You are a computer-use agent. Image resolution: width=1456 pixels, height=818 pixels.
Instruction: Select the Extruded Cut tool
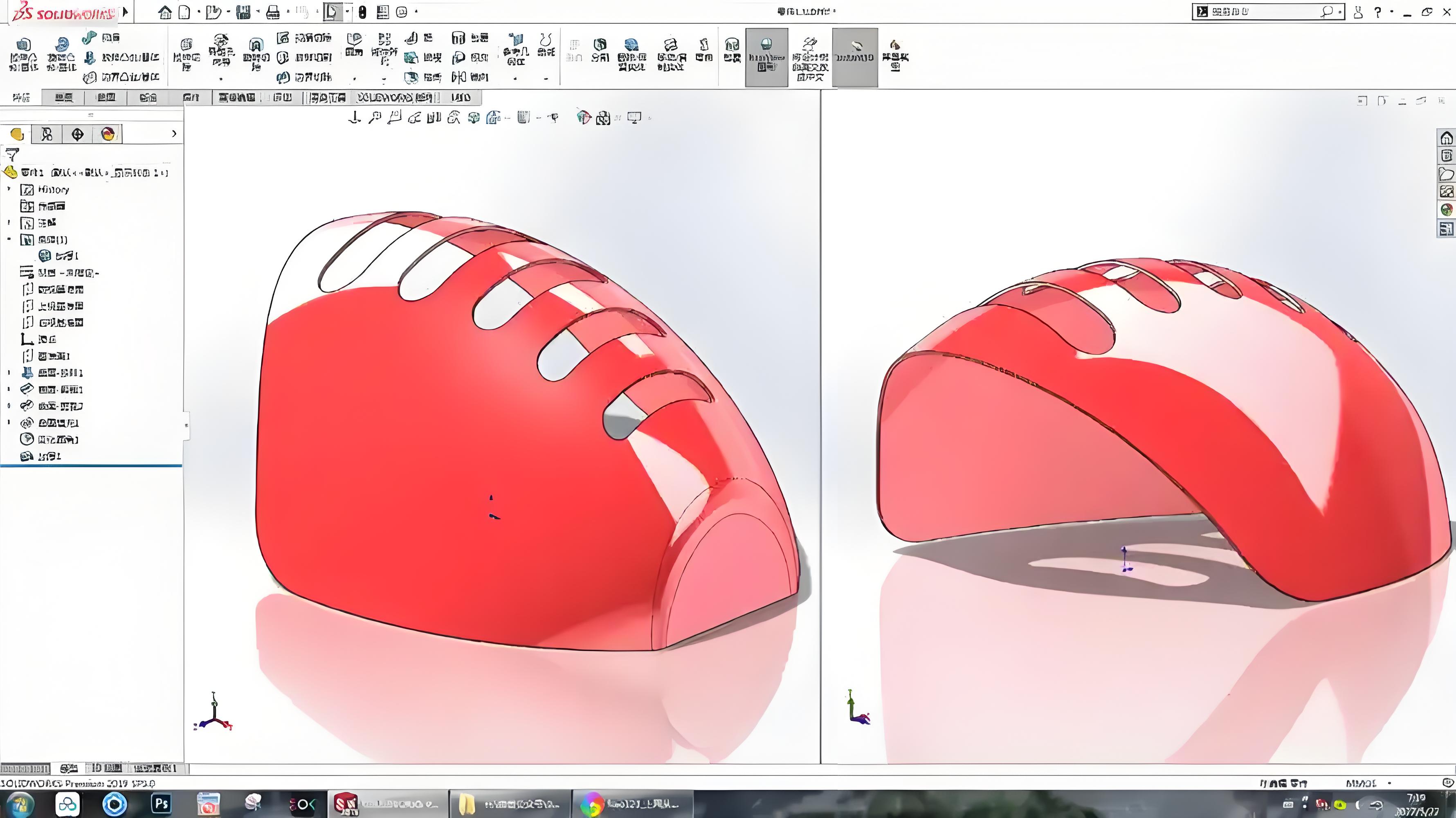(x=186, y=55)
